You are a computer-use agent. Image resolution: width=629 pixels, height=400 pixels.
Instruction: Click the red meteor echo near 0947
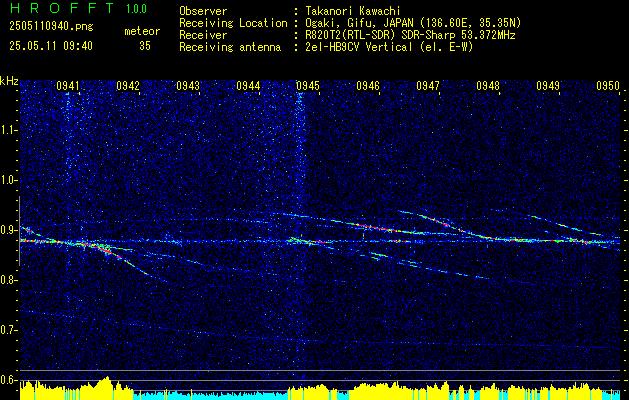click(436, 220)
